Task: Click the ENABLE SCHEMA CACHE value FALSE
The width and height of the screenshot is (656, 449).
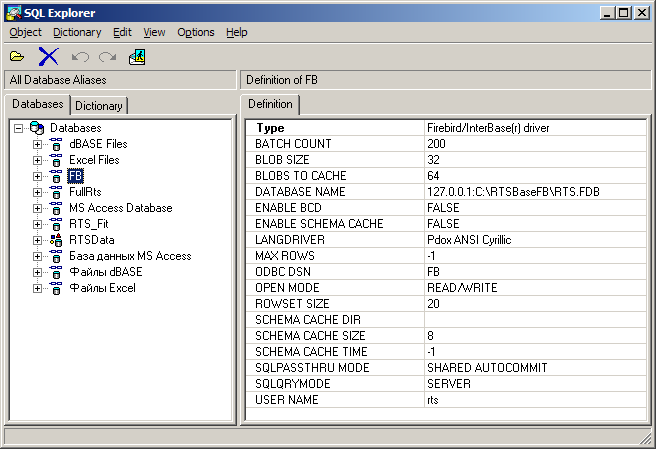Action: [x=443, y=224]
